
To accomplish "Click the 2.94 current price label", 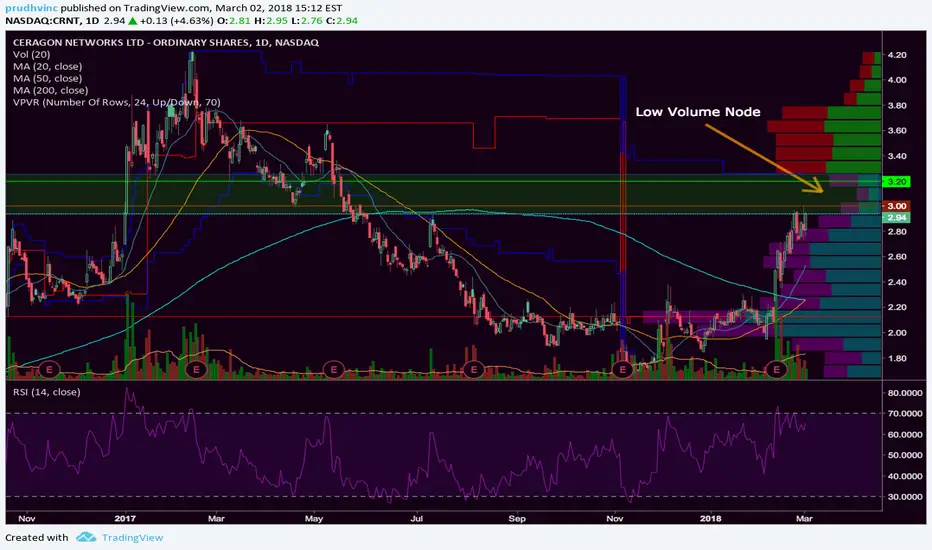I will (x=896, y=218).
